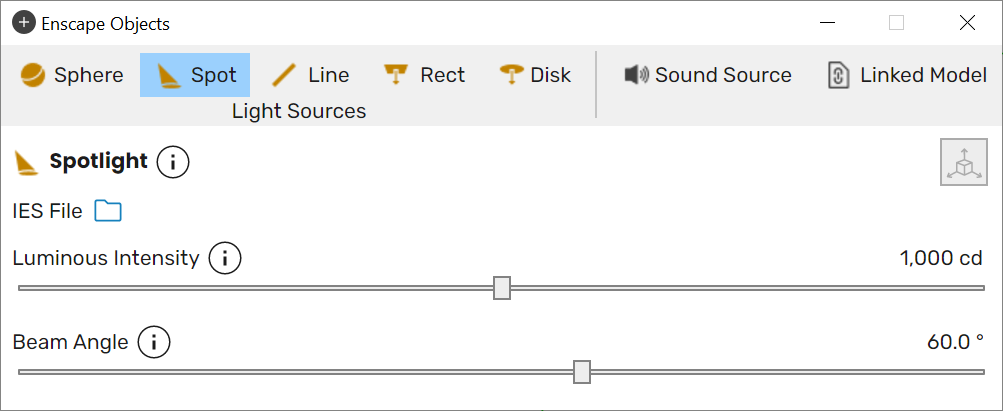Screen dimensions: 1003x411
Task: Select the Disk light source
Action: [535, 75]
